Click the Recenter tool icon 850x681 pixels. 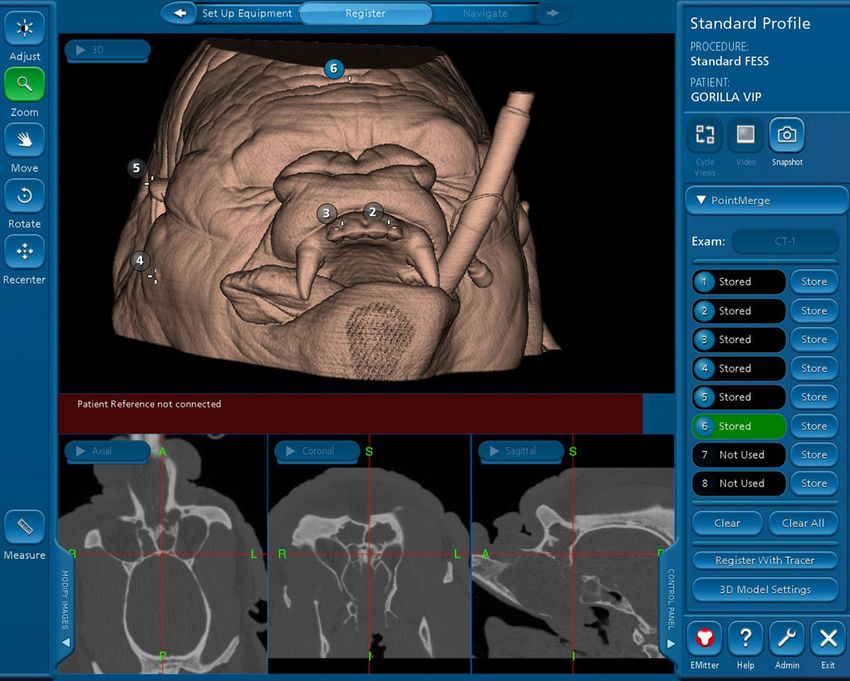pos(24,251)
